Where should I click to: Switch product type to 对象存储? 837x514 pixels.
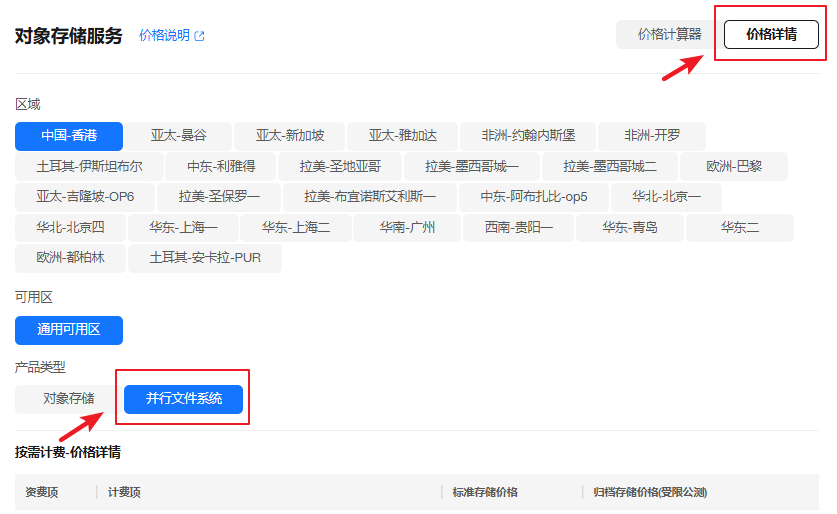[x=68, y=399]
